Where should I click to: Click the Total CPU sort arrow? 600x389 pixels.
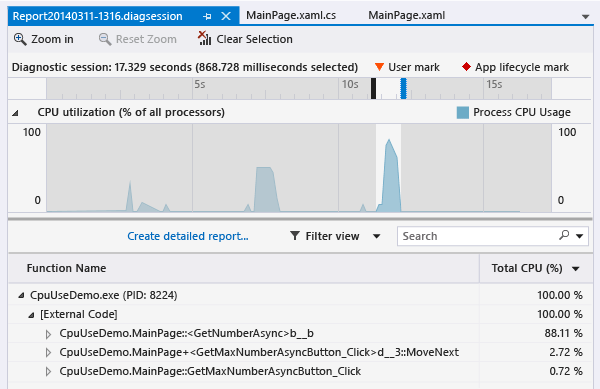click(x=576, y=269)
